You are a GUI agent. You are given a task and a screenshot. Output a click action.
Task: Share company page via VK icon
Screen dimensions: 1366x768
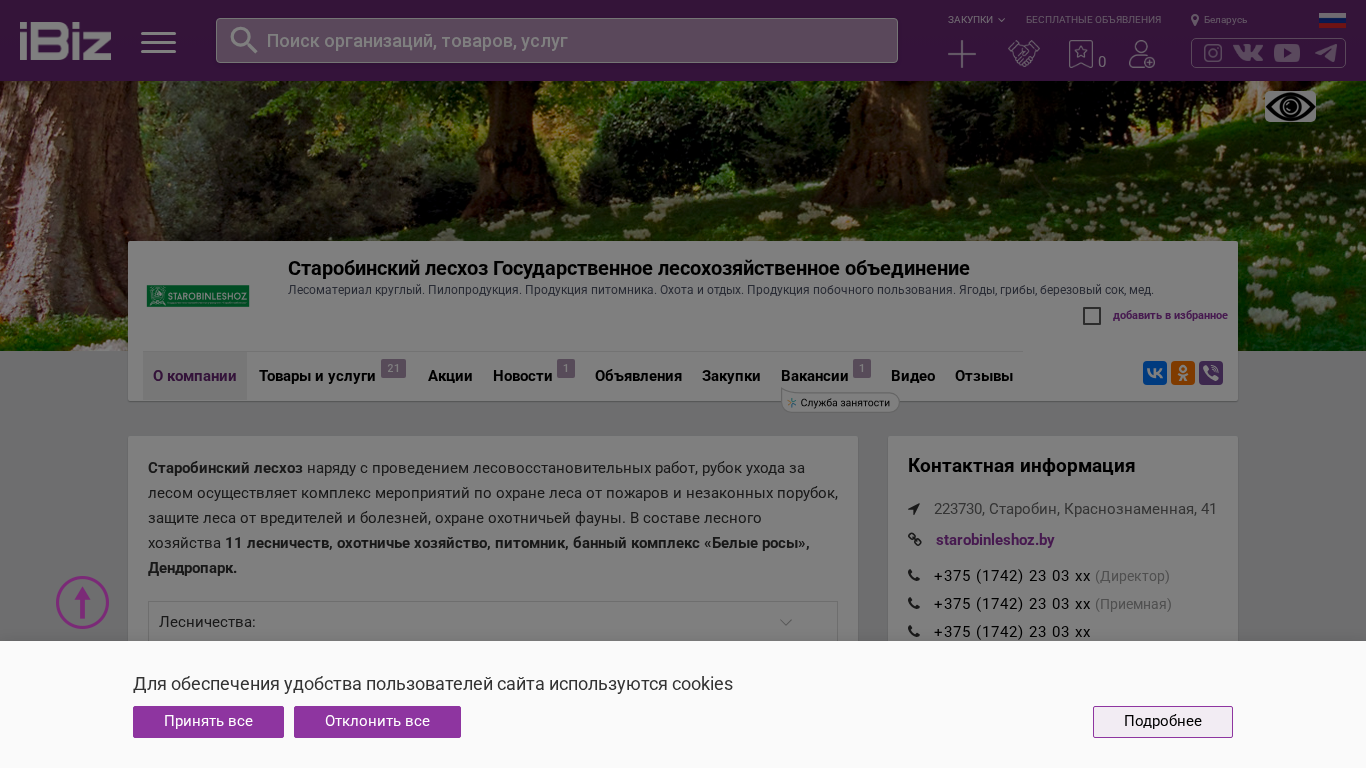1155,373
